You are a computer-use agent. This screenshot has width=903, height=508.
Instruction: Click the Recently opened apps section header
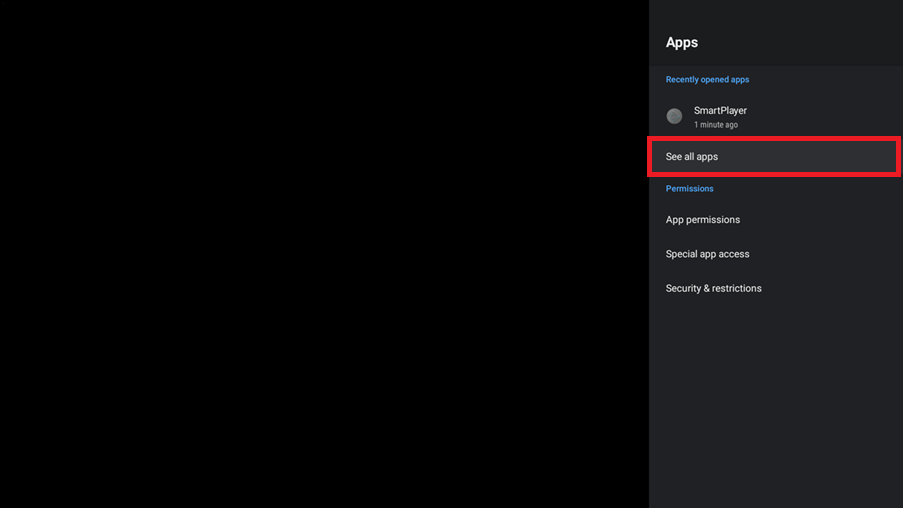[707, 80]
